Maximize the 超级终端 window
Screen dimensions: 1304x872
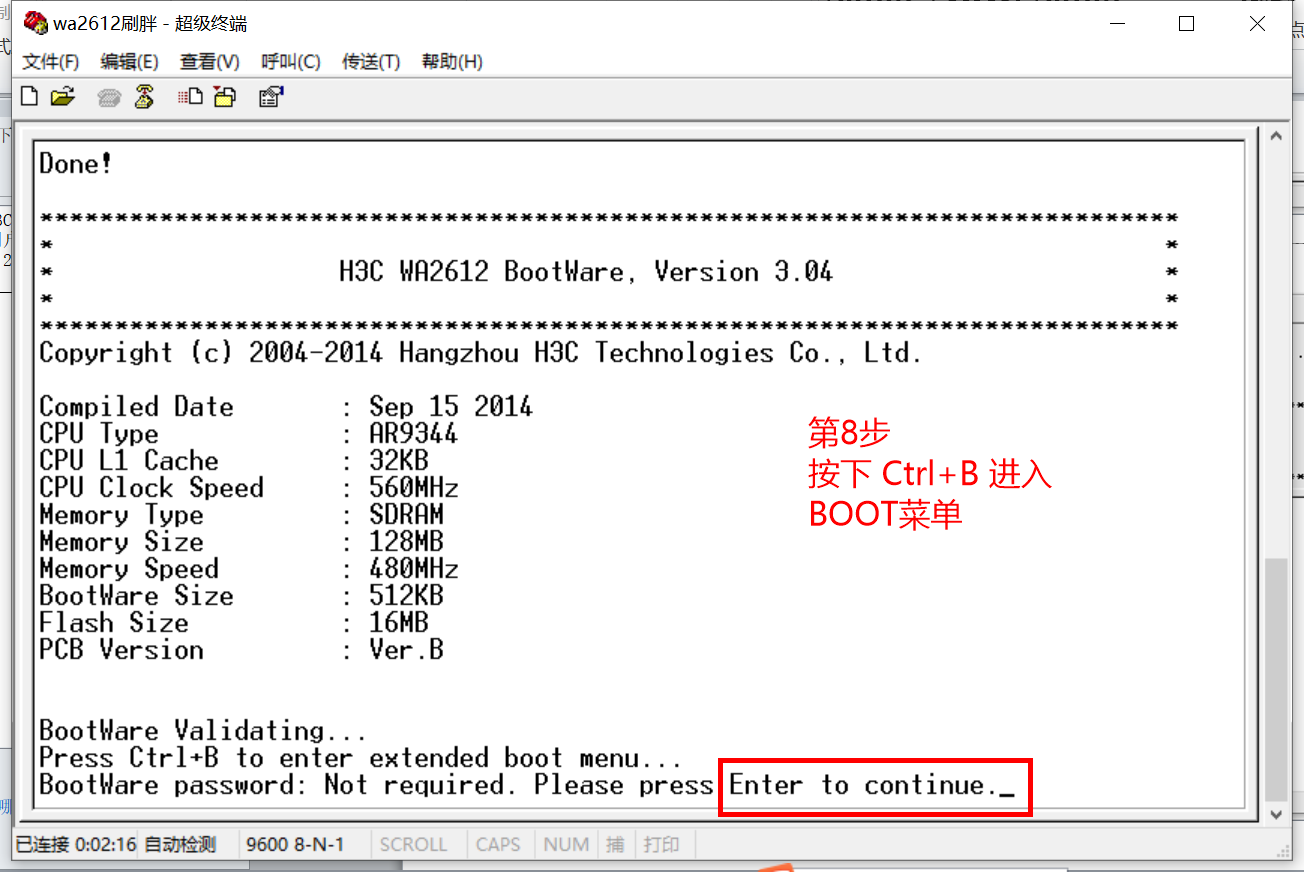[1186, 24]
